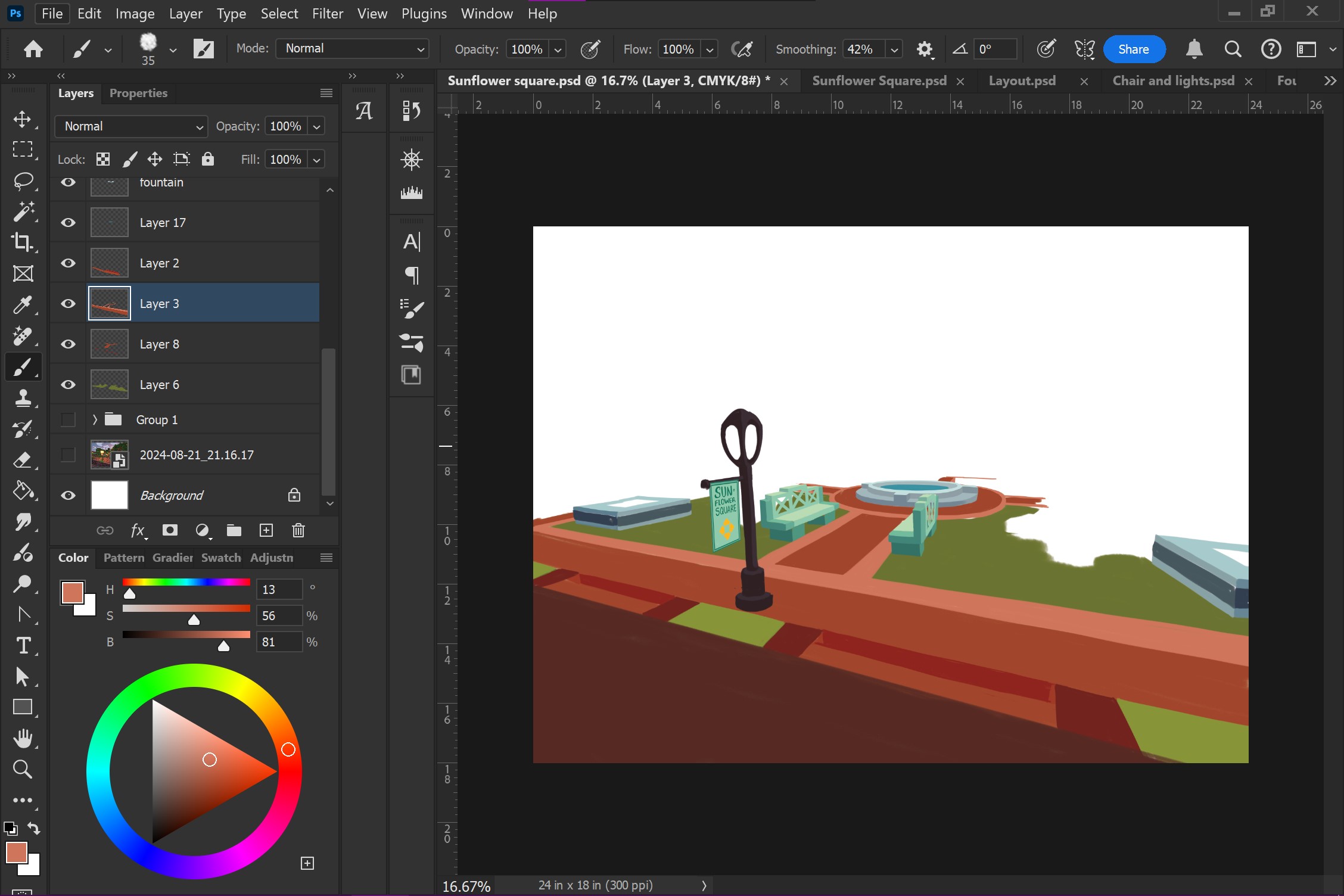Switch to the Layout.psd tab
The height and width of the screenshot is (896, 1344).
point(1022,81)
